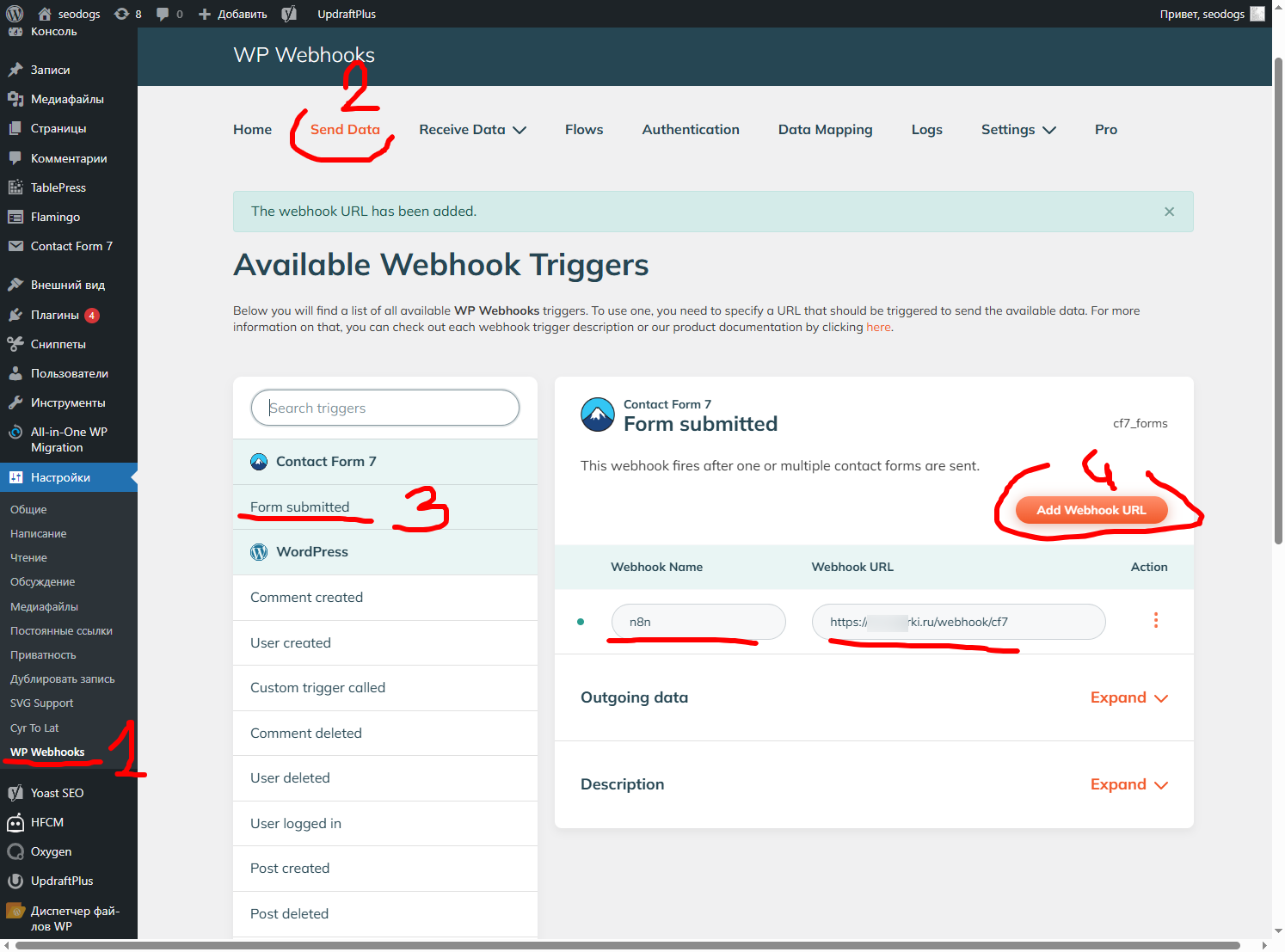
Task: Select the User deleted trigger
Action: click(385, 778)
